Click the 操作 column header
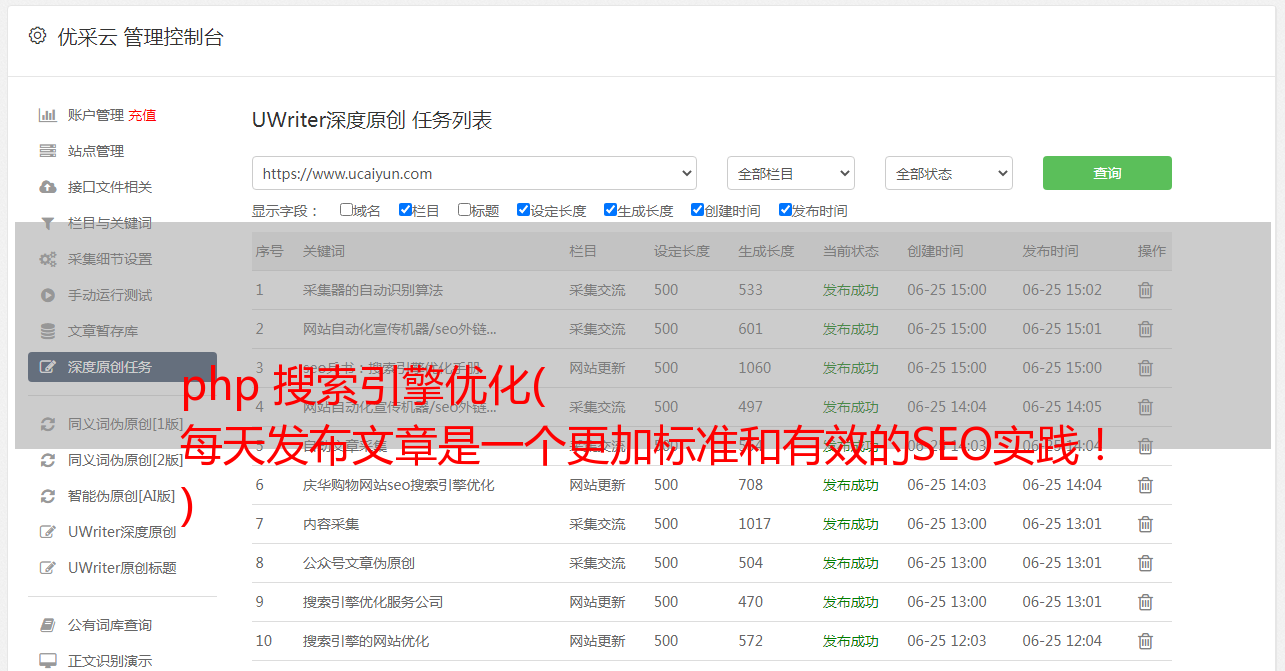The image size is (1285, 671). pos(1152,251)
